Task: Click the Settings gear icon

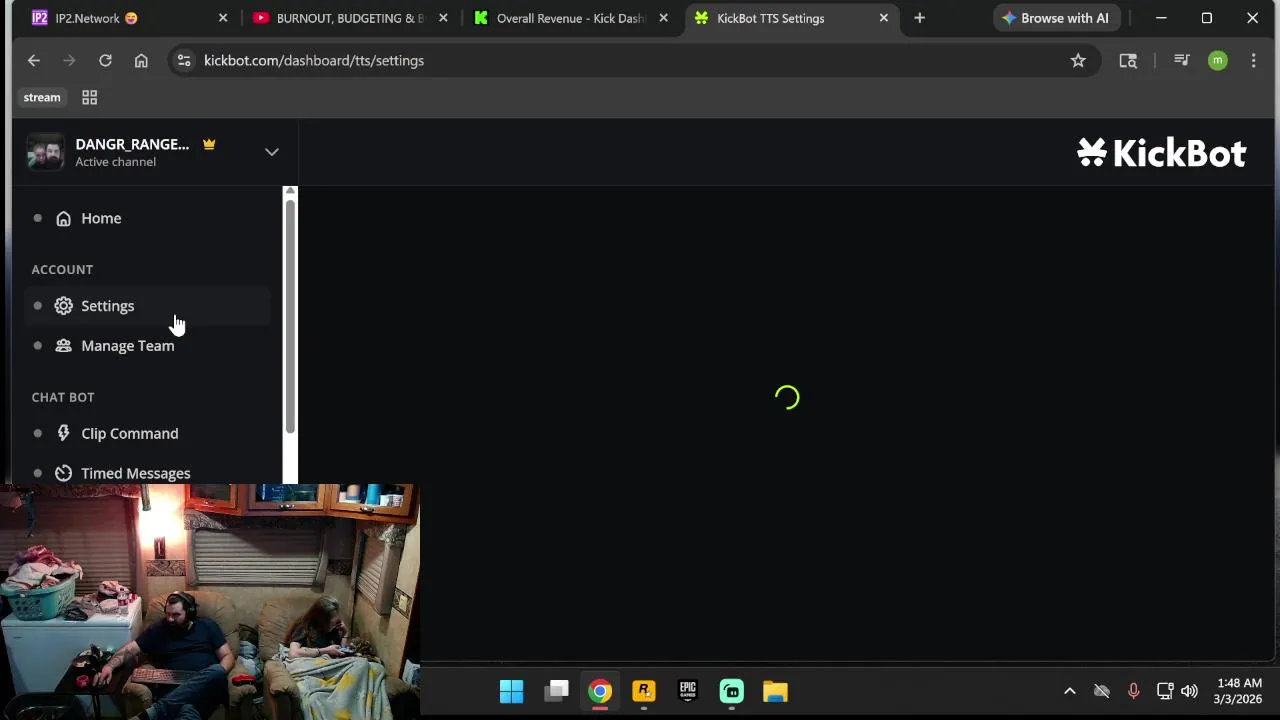Action: point(63,306)
